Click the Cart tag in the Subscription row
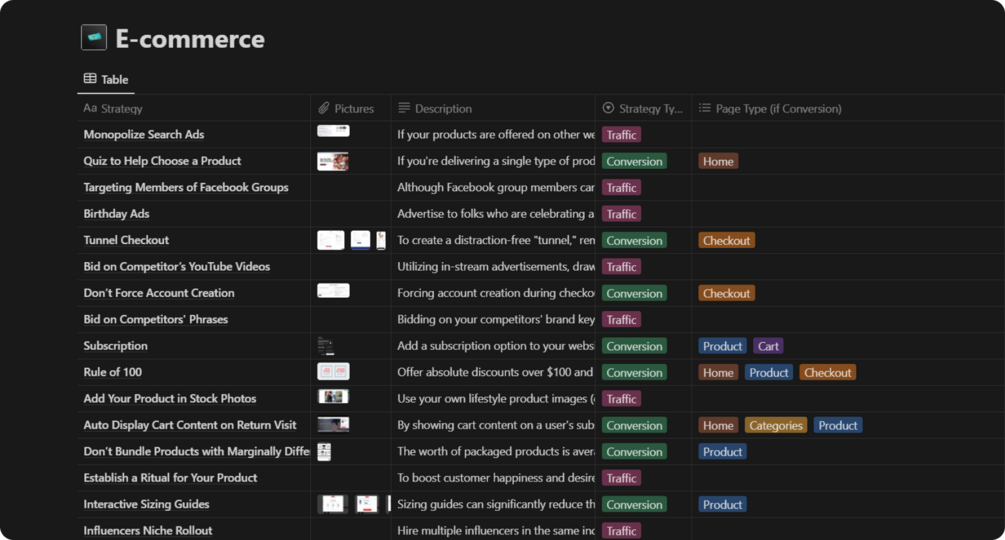 (x=768, y=346)
